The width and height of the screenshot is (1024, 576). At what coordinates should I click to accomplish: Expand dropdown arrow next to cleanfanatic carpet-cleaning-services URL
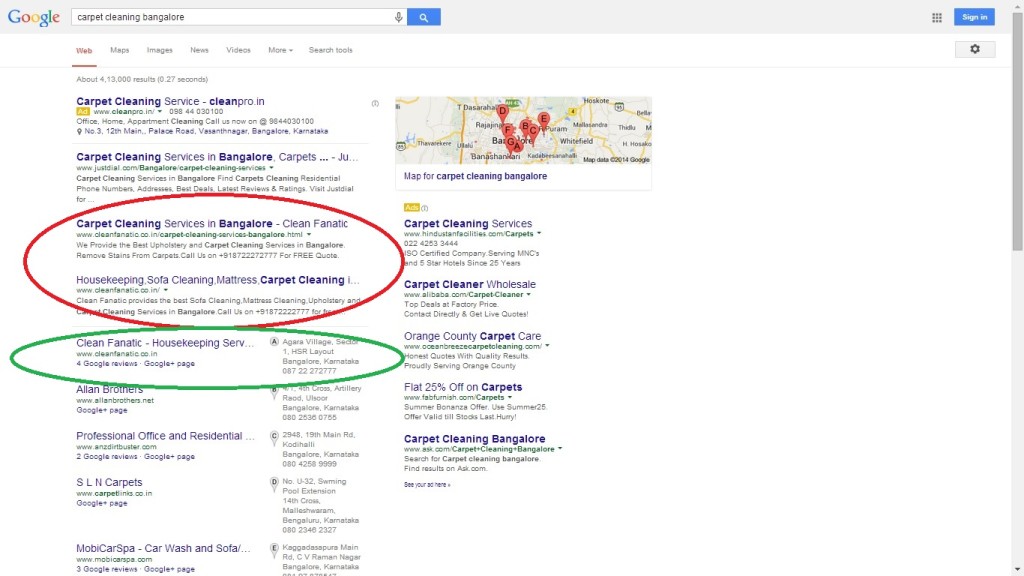[x=309, y=234]
